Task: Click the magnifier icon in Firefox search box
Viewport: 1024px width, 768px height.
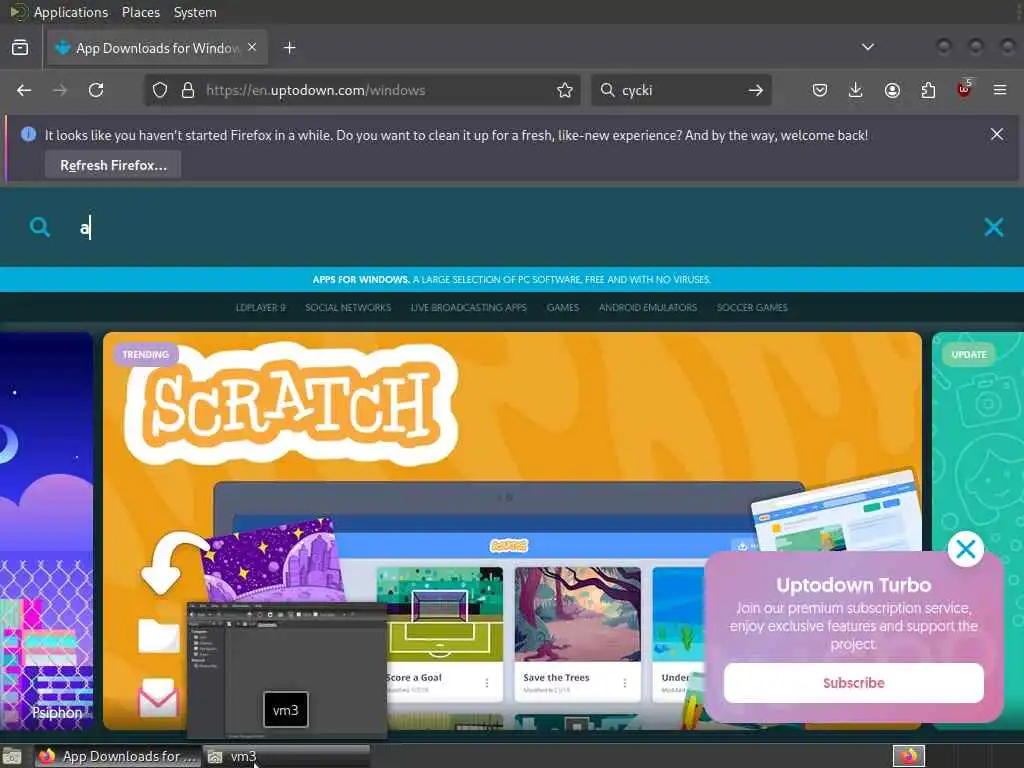Action: tap(607, 89)
